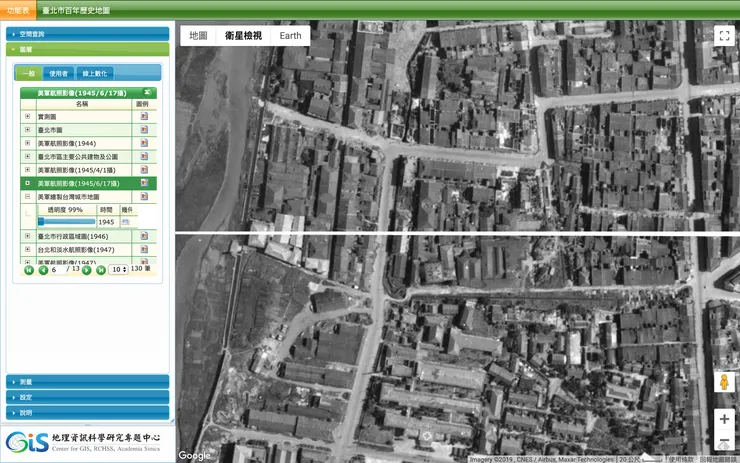Click the 圖例 column header
This screenshot has height=463, width=740.
[x=142, y=104]
